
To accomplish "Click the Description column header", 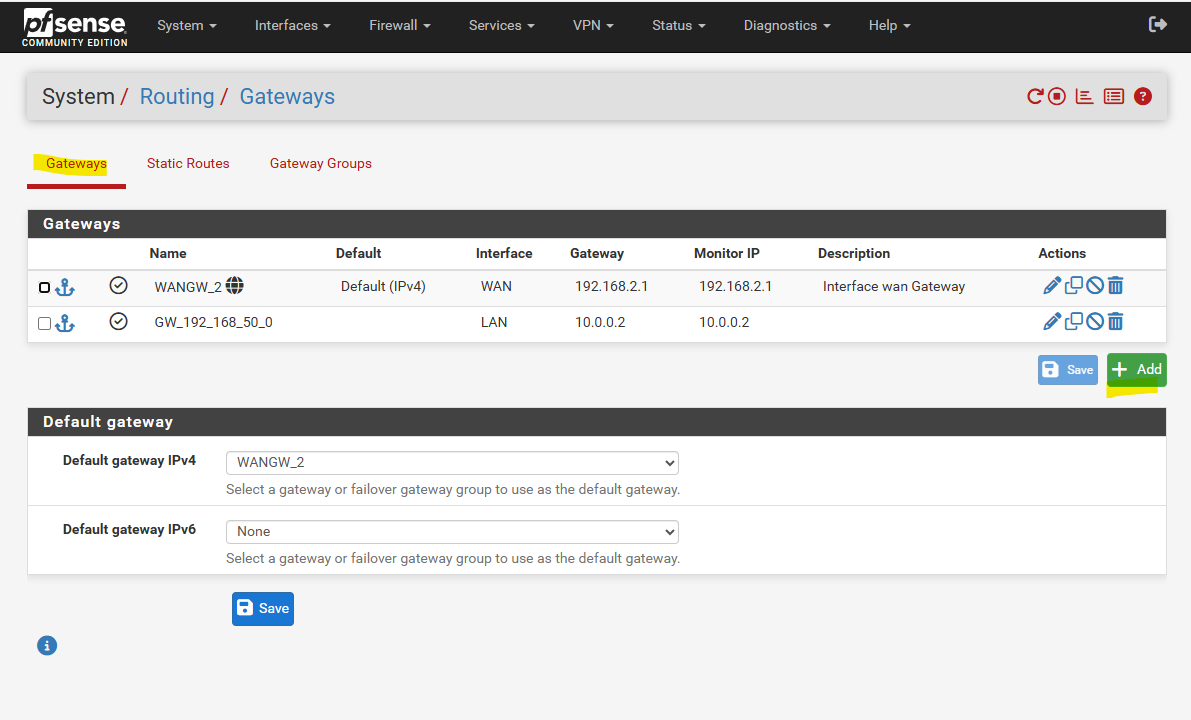I will pyautogui.click(x=854, y=254).
